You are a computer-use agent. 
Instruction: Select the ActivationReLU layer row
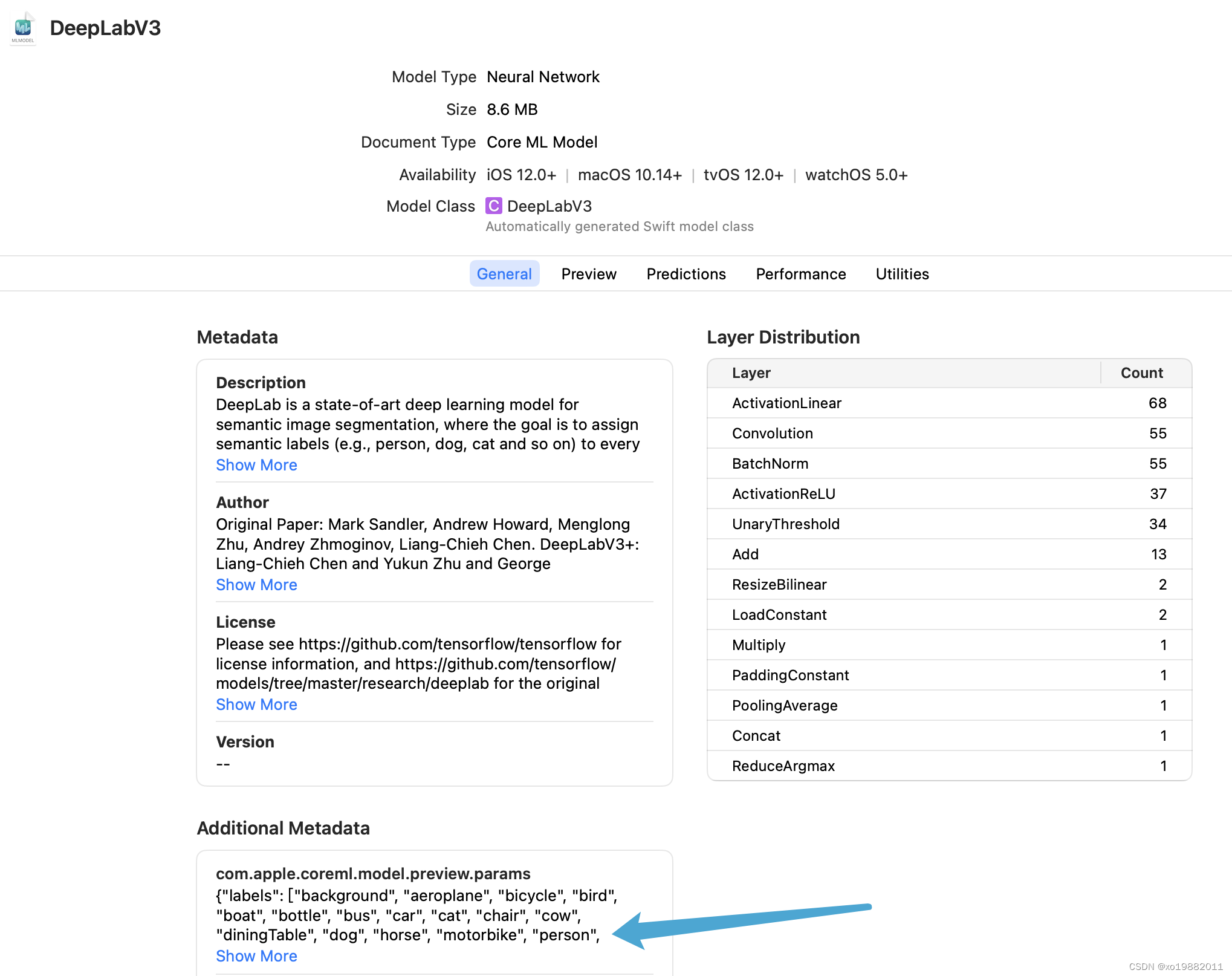[949, 494]
